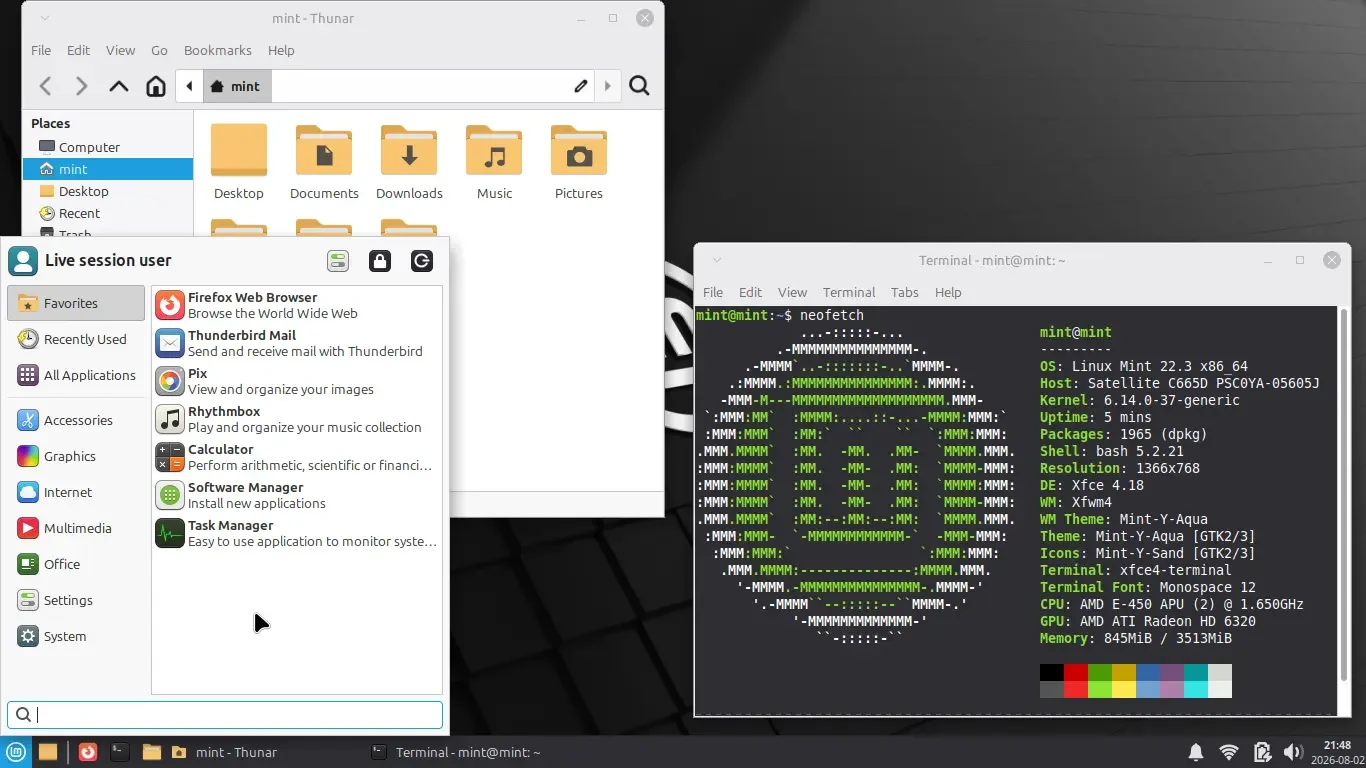Open home folder via Thunar toolbar
Screen dimensions: 1366x768
point(155,86)
